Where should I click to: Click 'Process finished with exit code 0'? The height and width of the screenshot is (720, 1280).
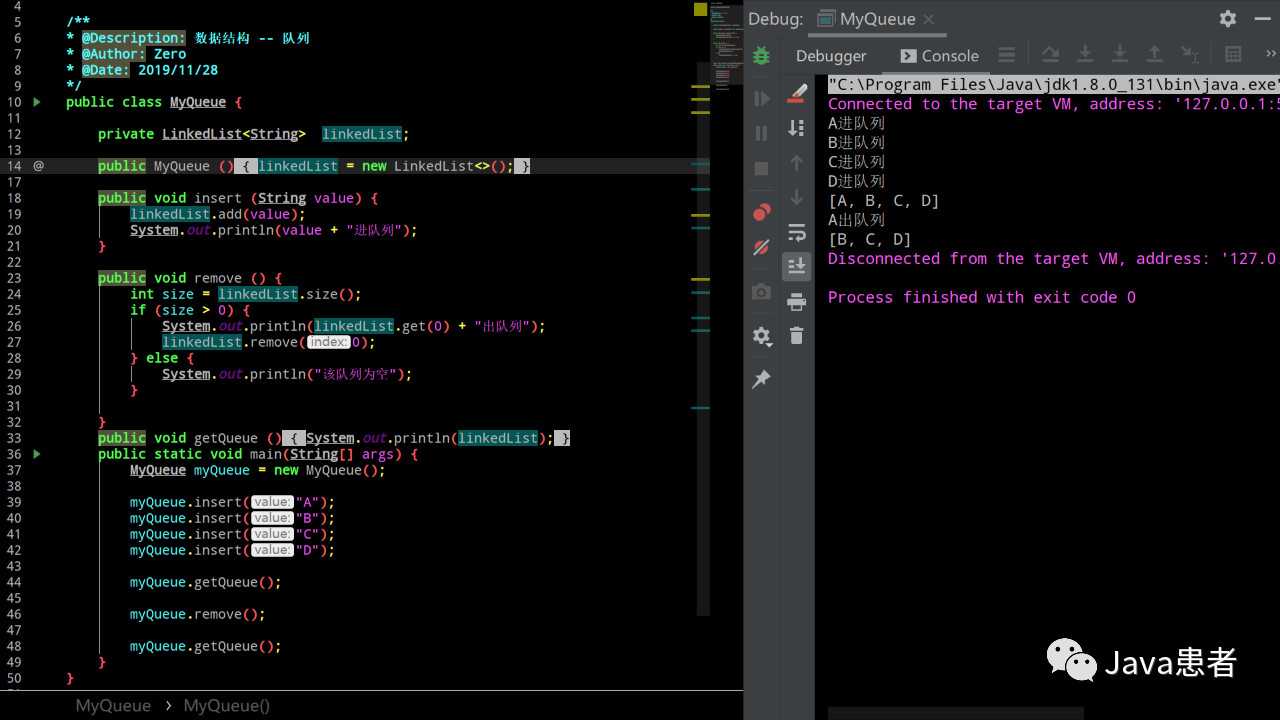(x=982, y=298)
